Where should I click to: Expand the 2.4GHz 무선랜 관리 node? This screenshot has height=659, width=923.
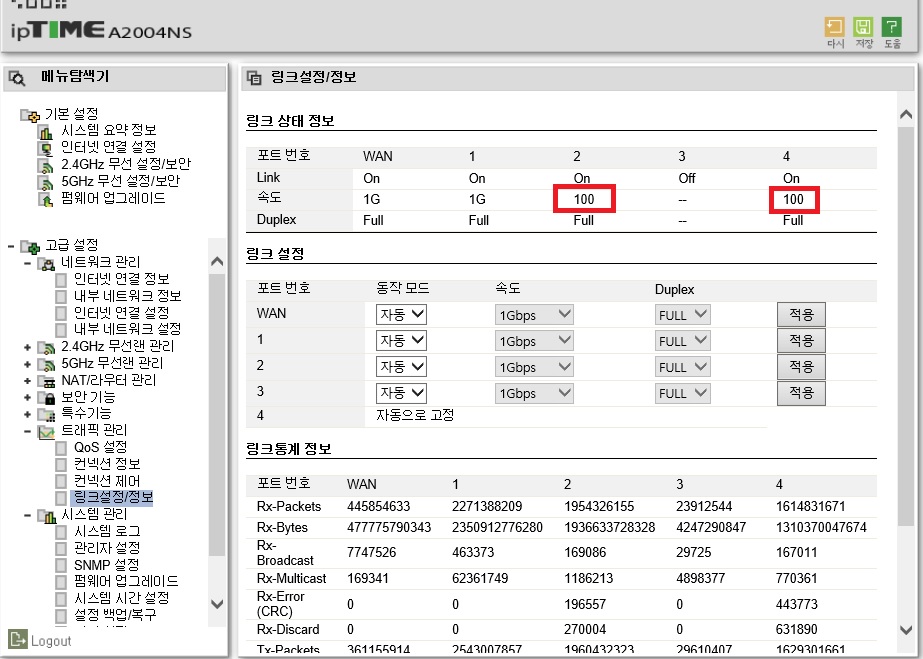pyautogui.click(x=27, y=348)
